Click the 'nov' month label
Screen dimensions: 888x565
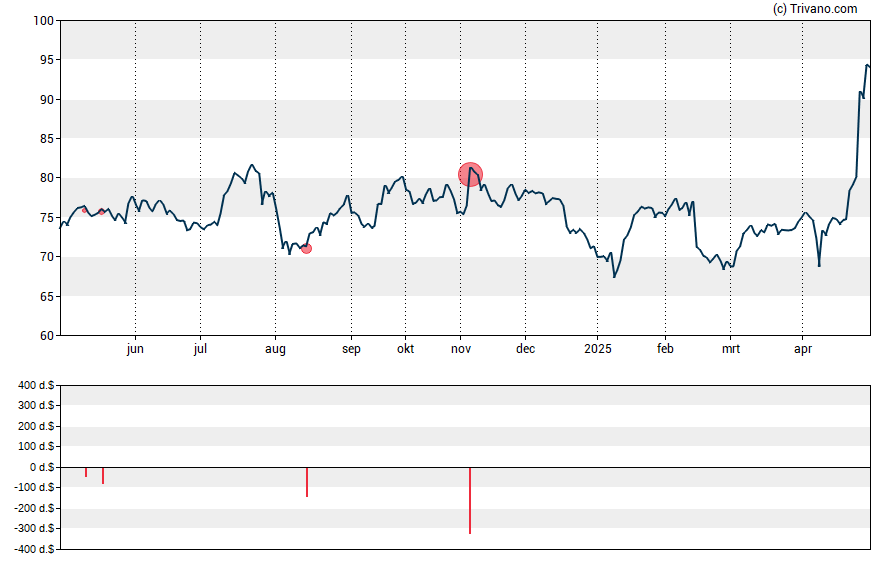click(461, 349)
